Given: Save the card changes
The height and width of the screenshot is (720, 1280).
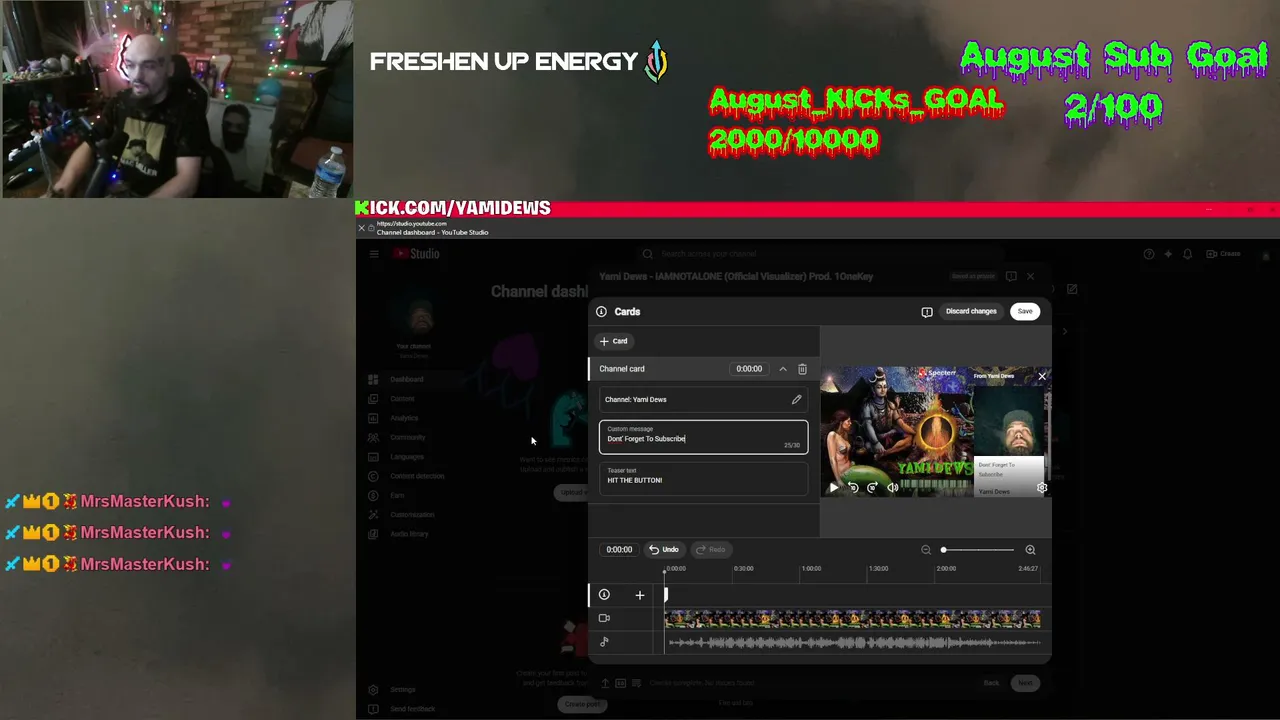Looking at the screenshot, I should [x=1025, y=312].
